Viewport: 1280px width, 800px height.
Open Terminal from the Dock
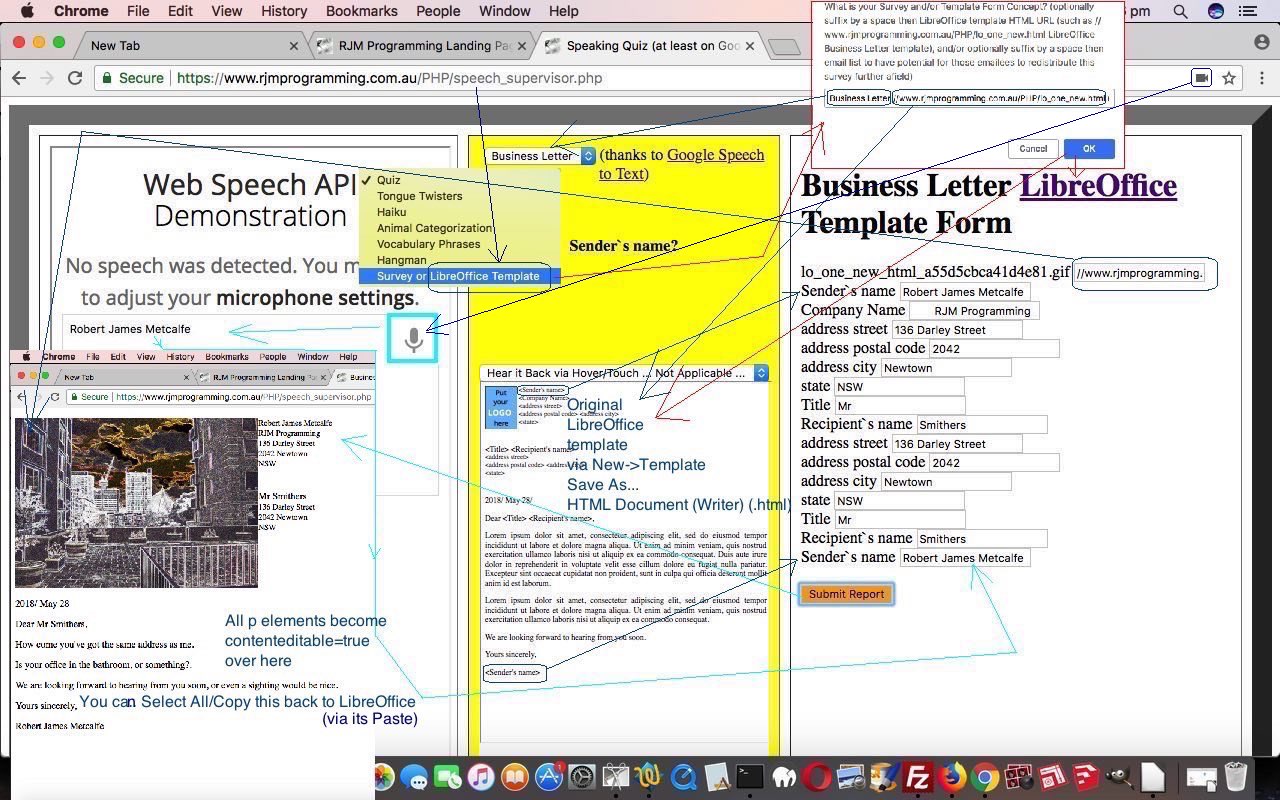[749, 777]
